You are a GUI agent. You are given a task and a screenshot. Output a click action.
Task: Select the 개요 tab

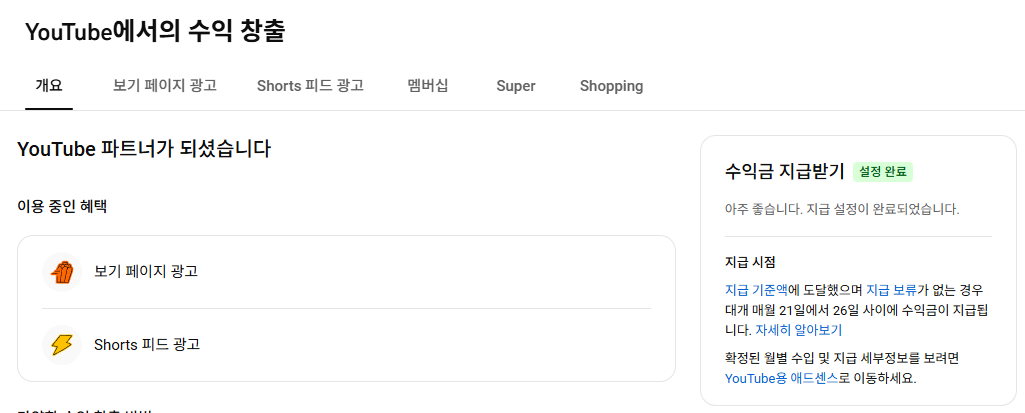tap(49, 86)
